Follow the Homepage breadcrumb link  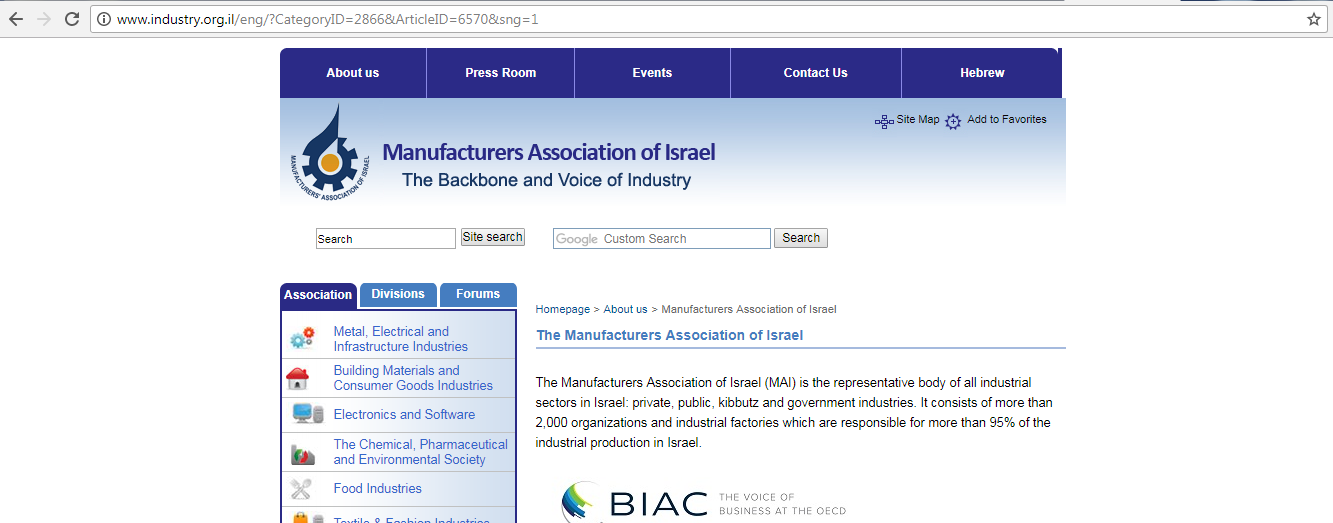click(x=562, y=309)
